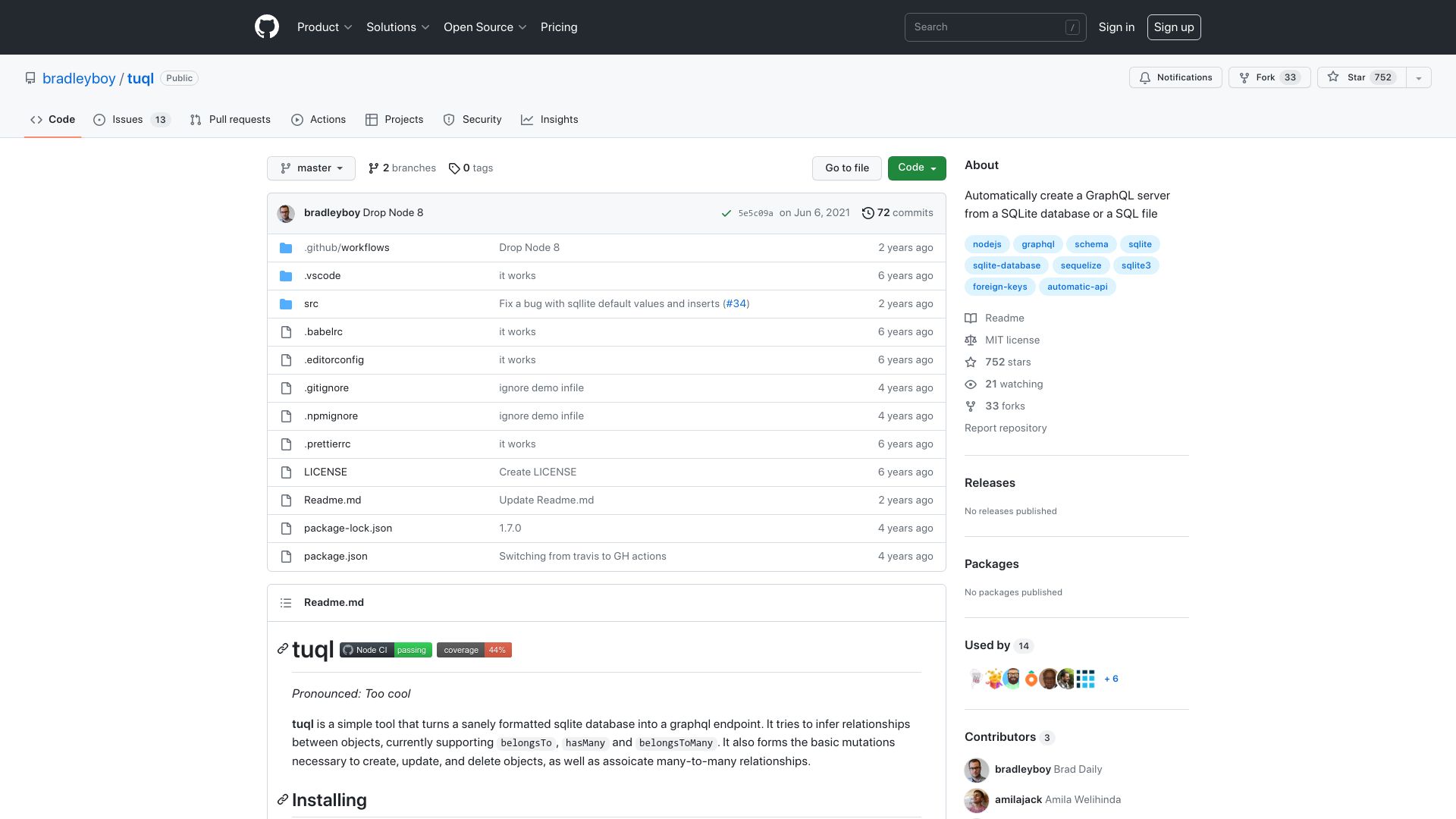Star the repository with Star button
Viewport: 1456px width, 819px height.
pyautogui.click(x=1362, y=77)
